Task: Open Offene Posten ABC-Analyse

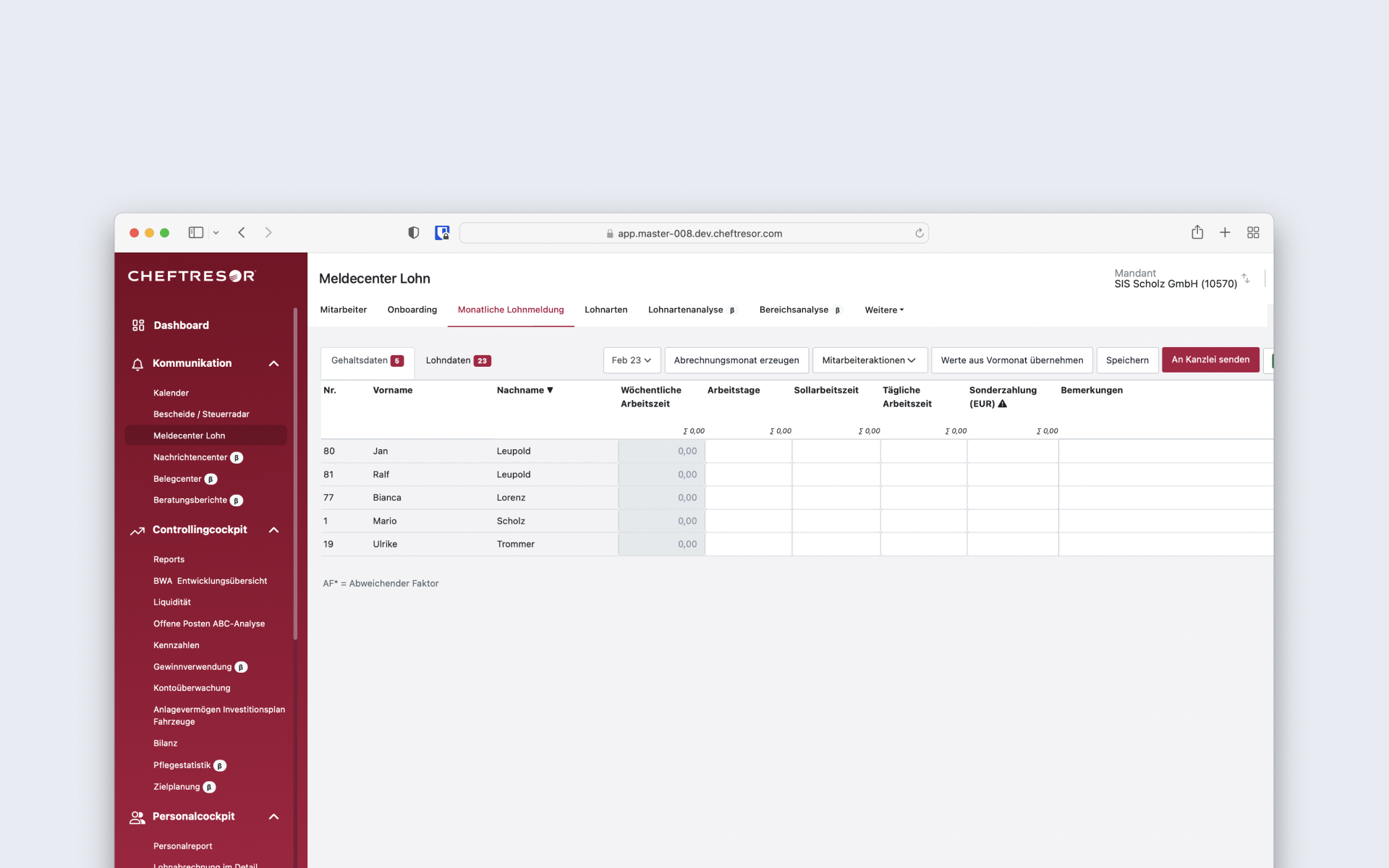Action: pyautogui.click(x=209, y=624)
